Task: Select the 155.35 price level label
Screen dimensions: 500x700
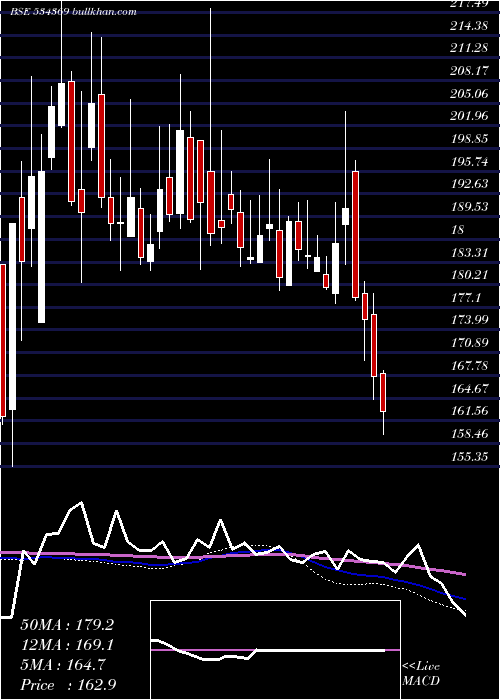Action: [469, 457]
